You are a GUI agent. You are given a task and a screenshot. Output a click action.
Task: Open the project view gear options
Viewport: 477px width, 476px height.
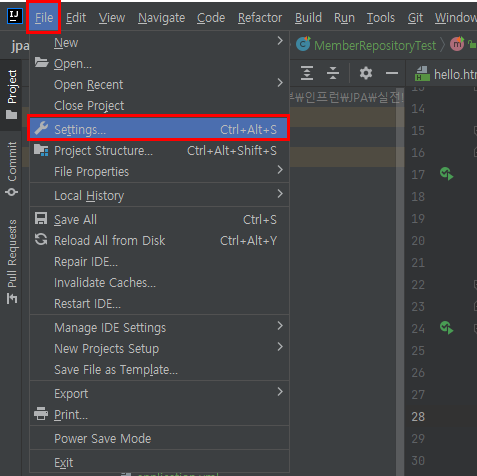(x=366, y=73)
